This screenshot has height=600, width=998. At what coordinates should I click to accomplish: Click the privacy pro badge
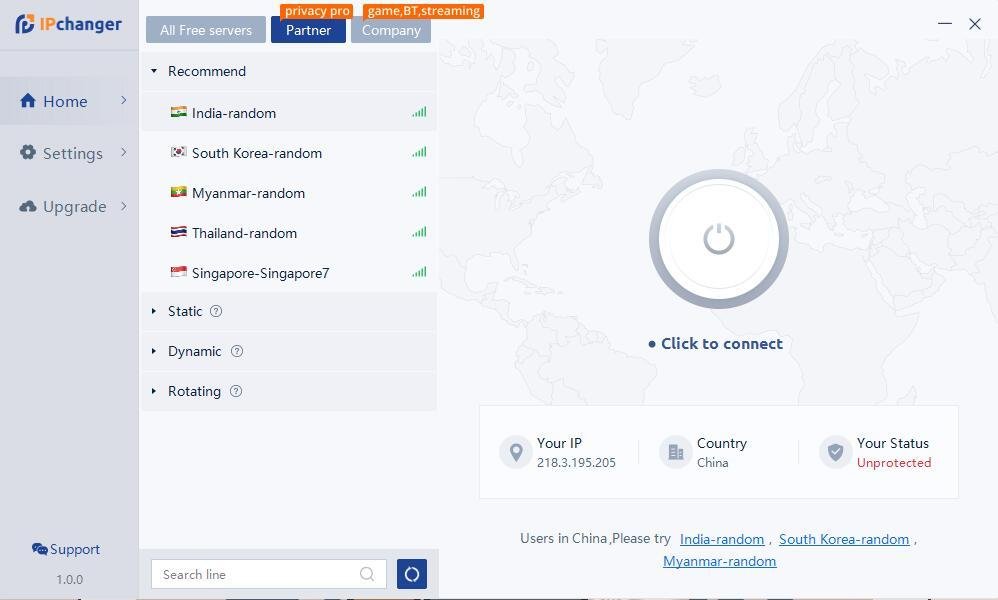click(x=317, y=11)
